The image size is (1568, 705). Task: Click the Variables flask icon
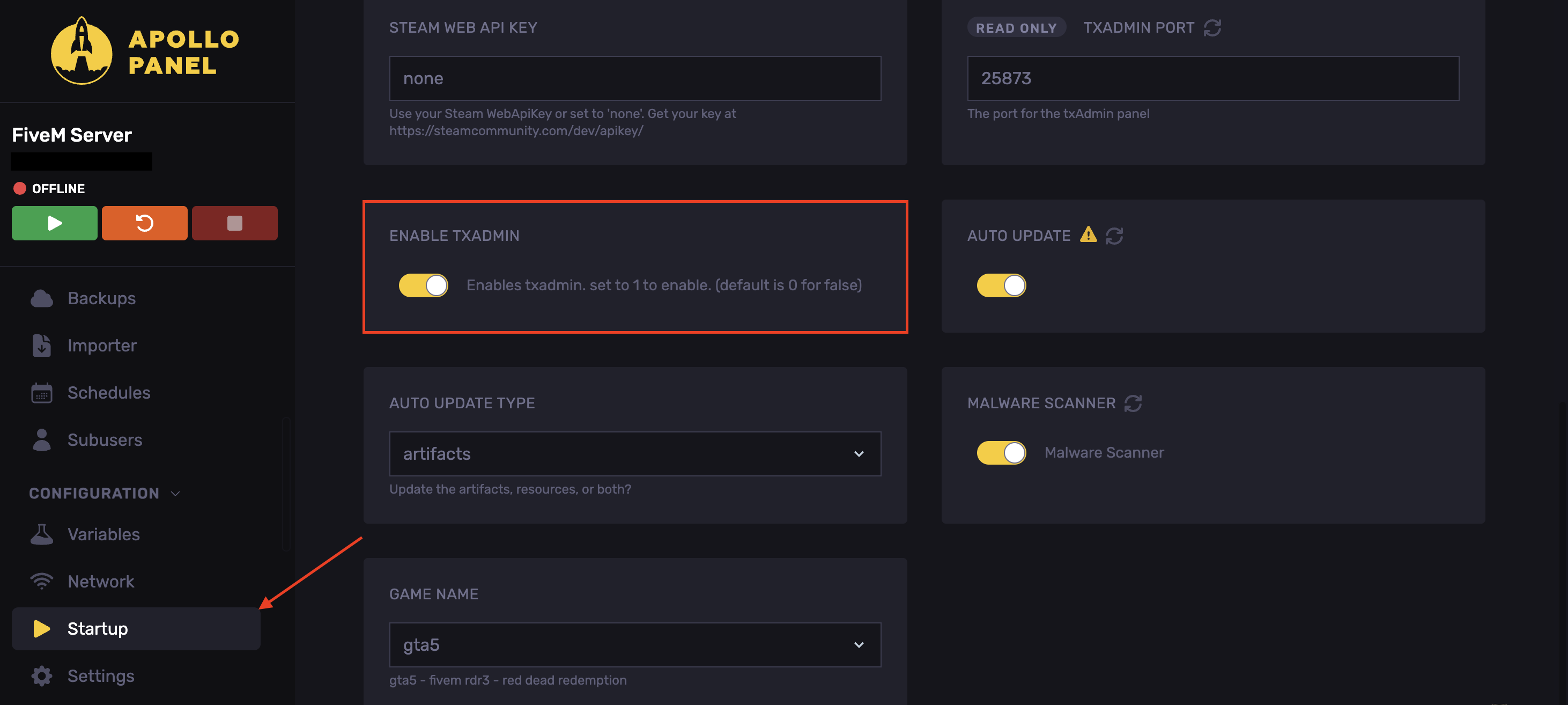pos(41,534)
